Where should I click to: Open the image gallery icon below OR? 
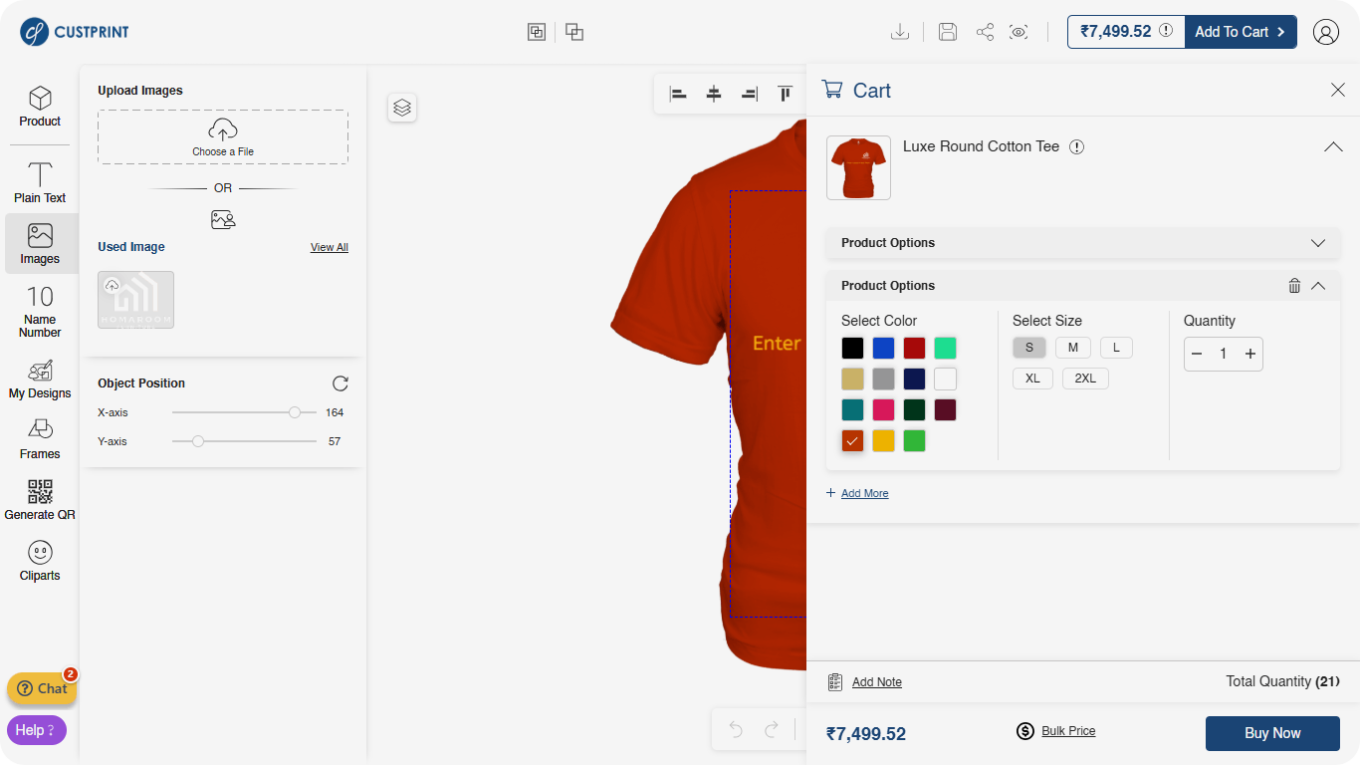223,219
